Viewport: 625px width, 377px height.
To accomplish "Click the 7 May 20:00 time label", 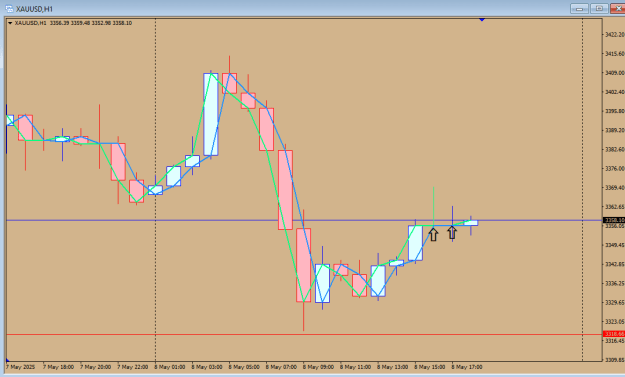I will [96, 367].
